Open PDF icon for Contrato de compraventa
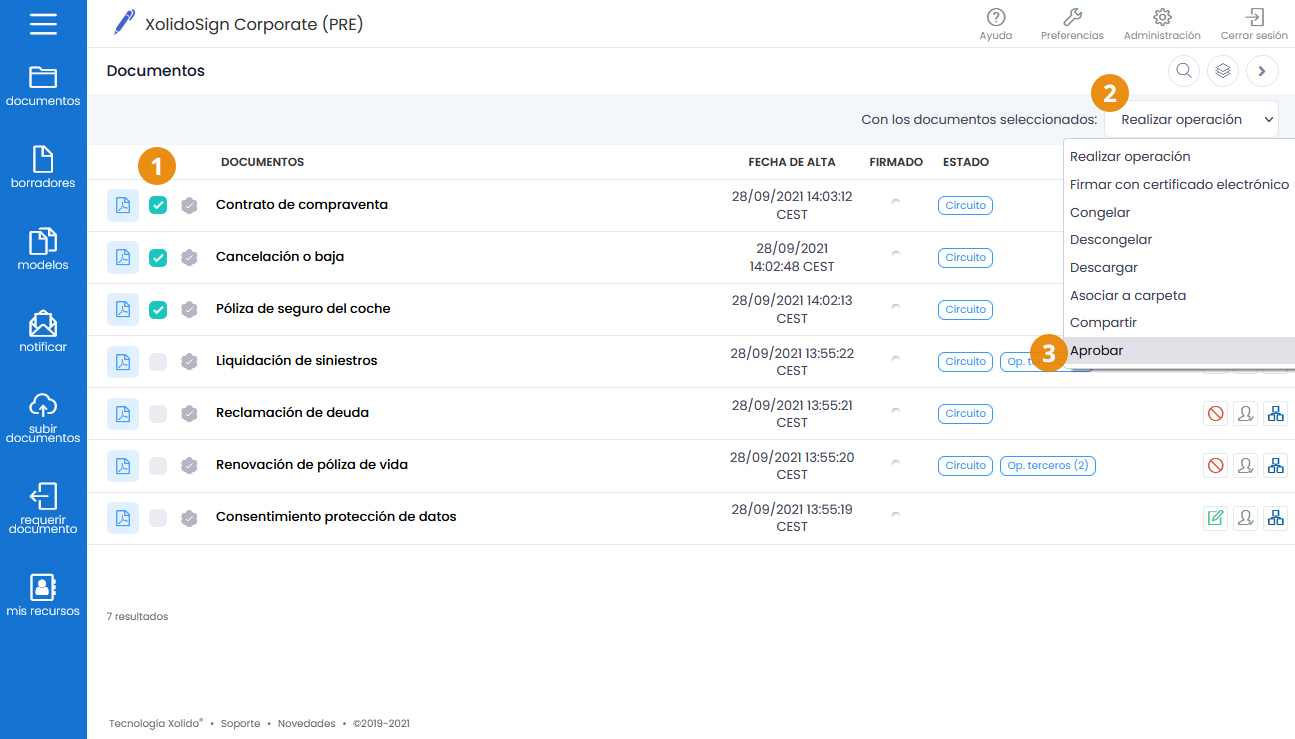Viewport: 1295px width, 739px height. click(123, 205)
